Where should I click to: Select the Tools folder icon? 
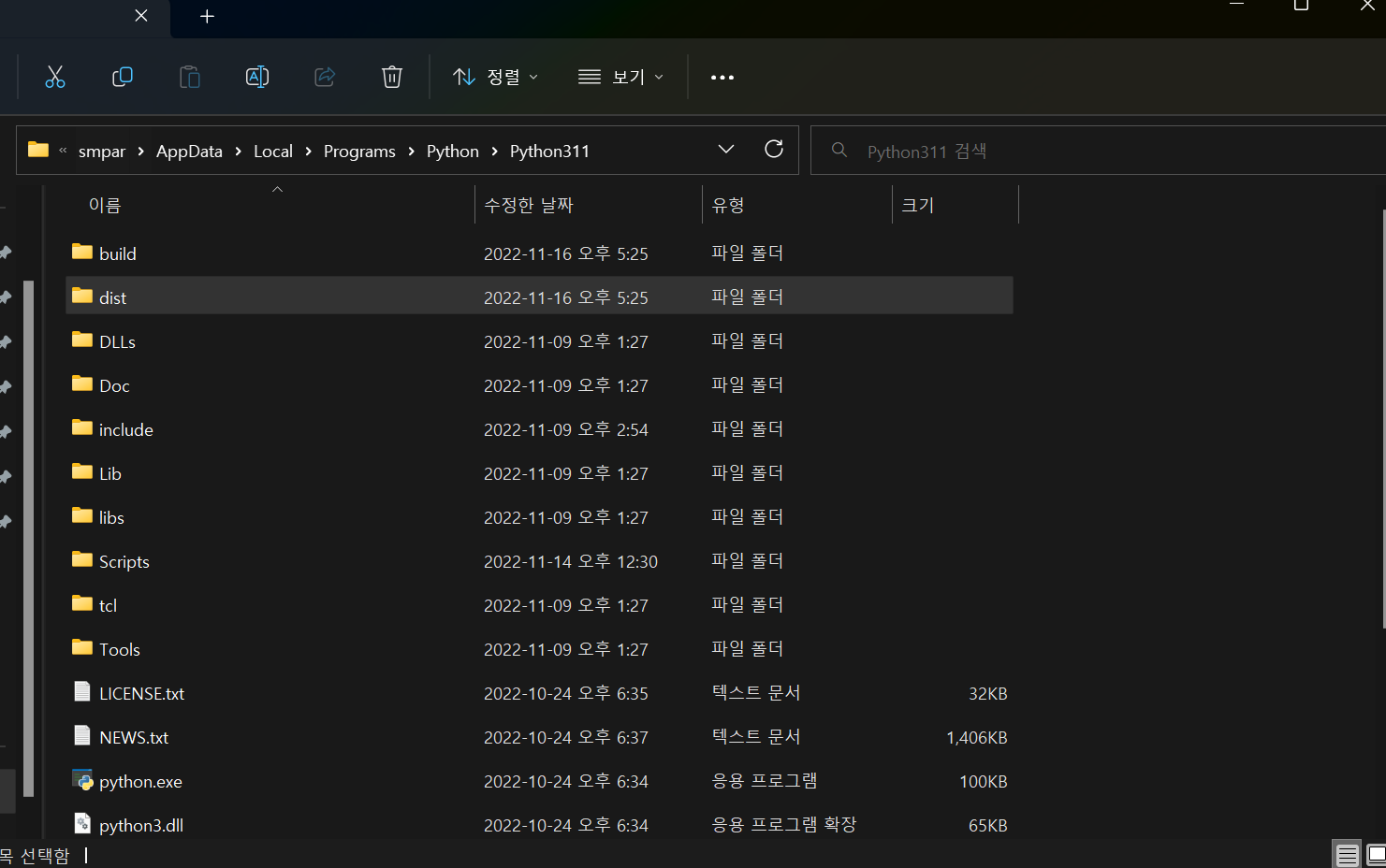coord(82,647)
